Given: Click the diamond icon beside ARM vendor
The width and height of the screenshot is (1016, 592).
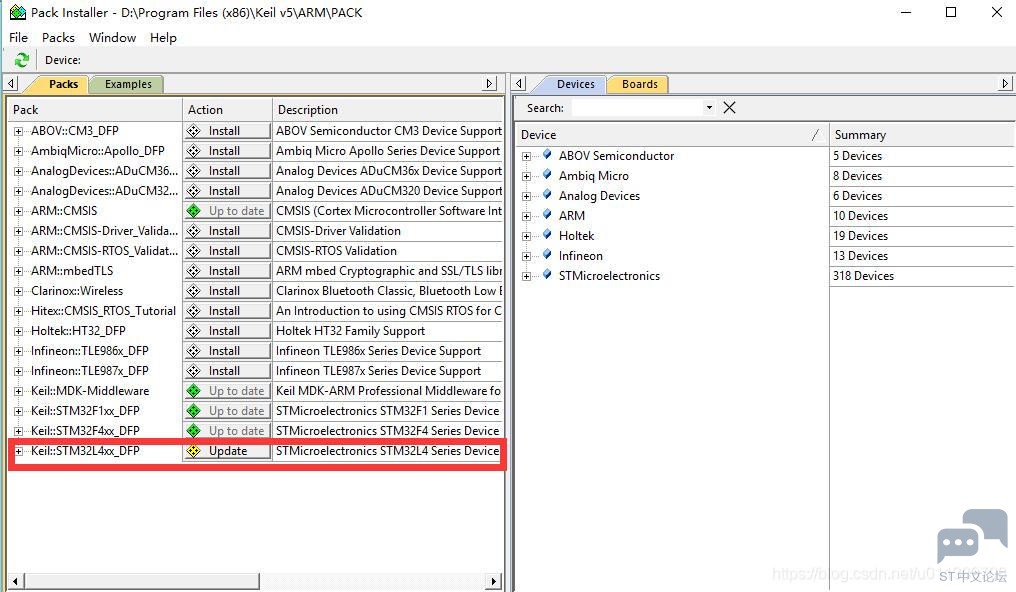Looking at the screenshot, I should pyautogui.click(x=547, y=215).
